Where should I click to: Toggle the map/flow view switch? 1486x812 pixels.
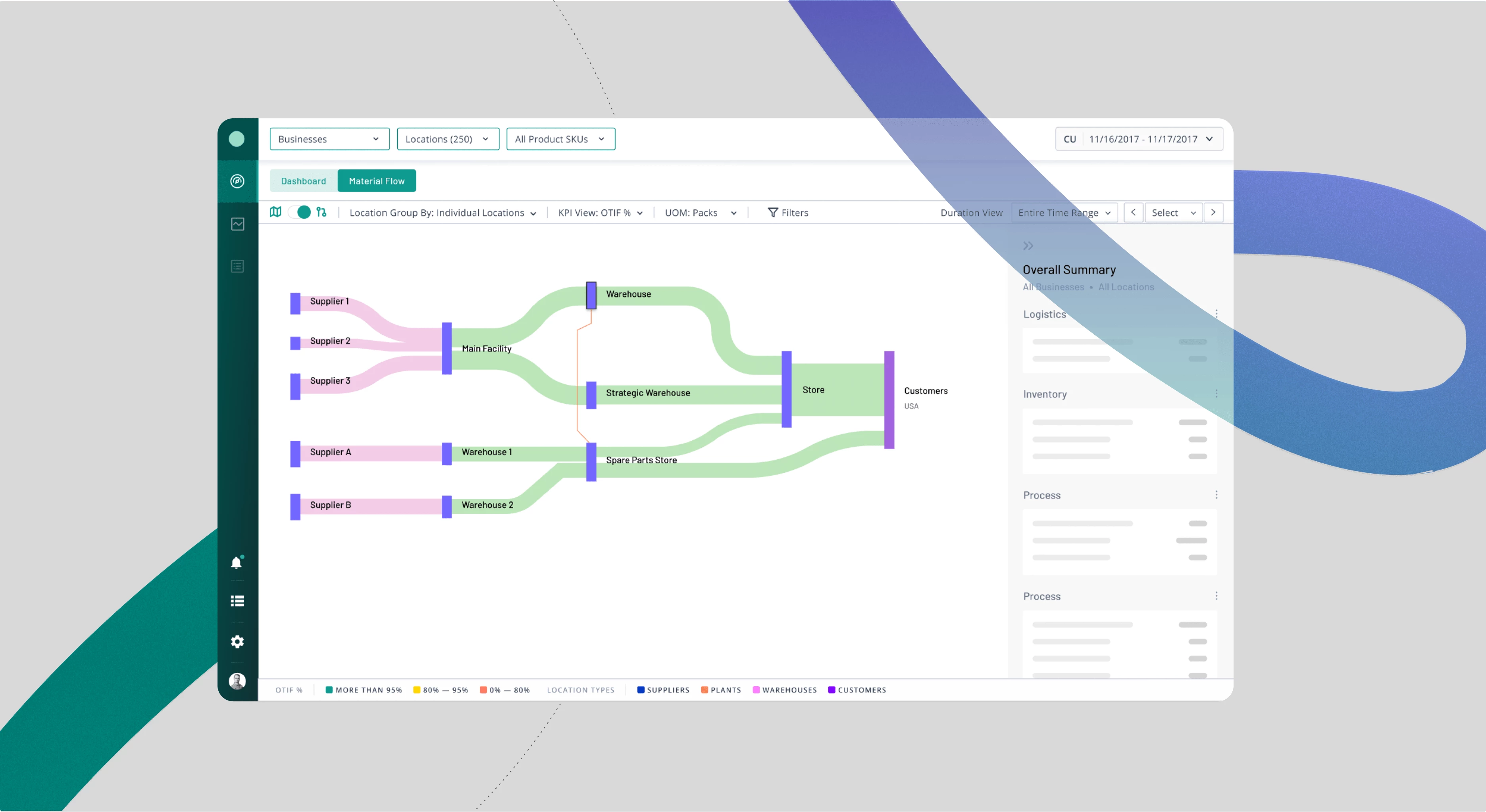299,212
